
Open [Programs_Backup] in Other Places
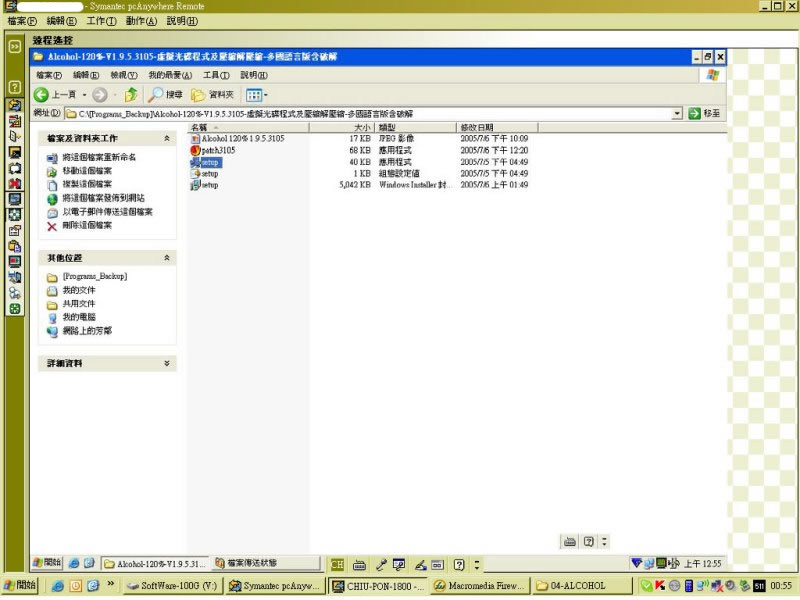pos(94,277)
